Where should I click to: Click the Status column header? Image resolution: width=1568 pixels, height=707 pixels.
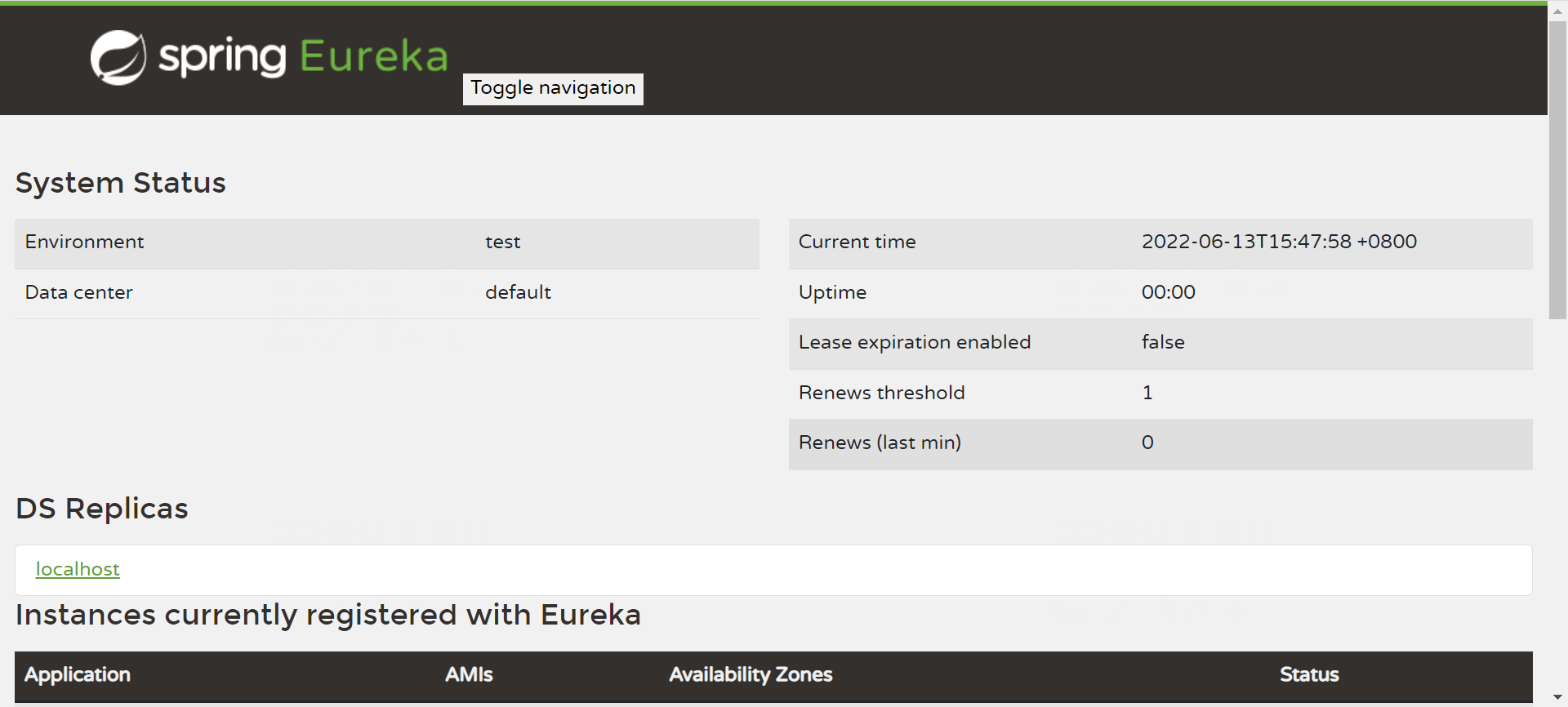click(1309, 674)
